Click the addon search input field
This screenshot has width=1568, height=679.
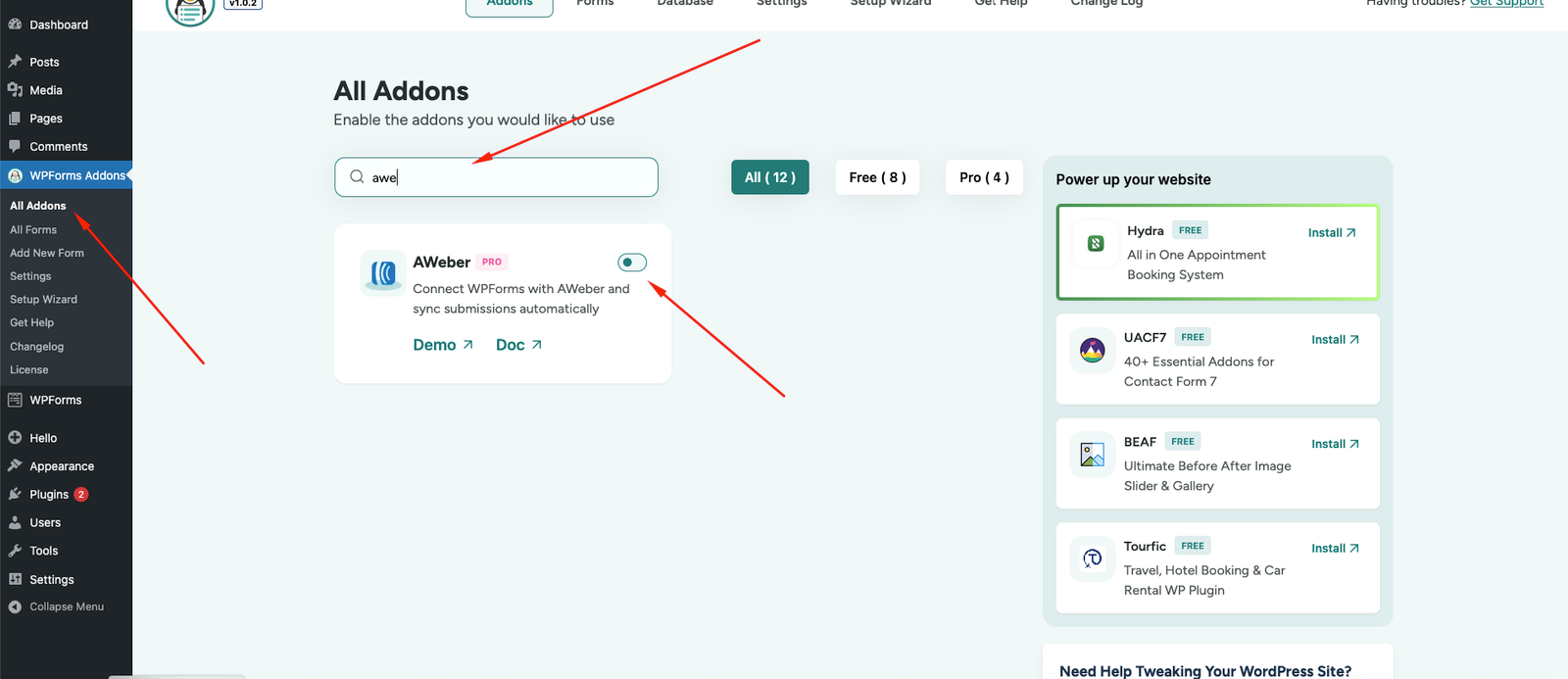coord(510,177)
